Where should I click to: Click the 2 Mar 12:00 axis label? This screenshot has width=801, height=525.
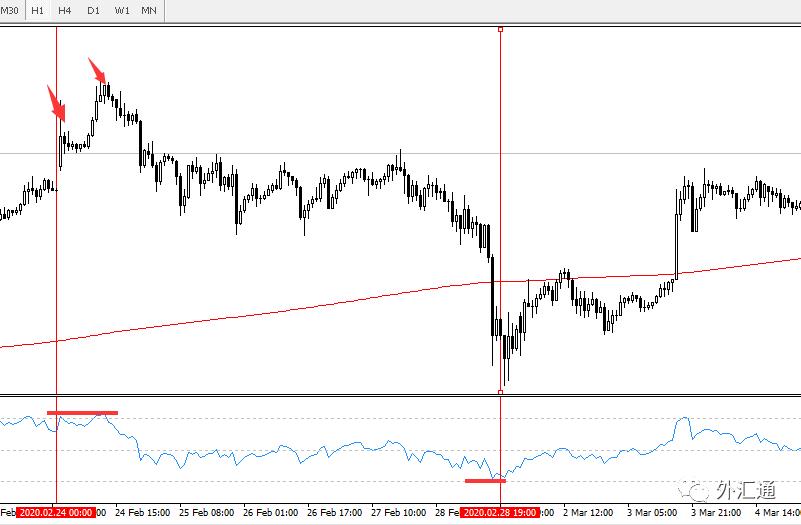(588, 512)
